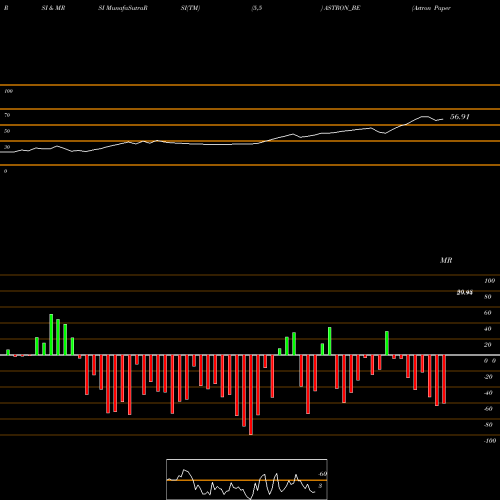Open the mini oscillator chart thumbnail

point(247,479)
